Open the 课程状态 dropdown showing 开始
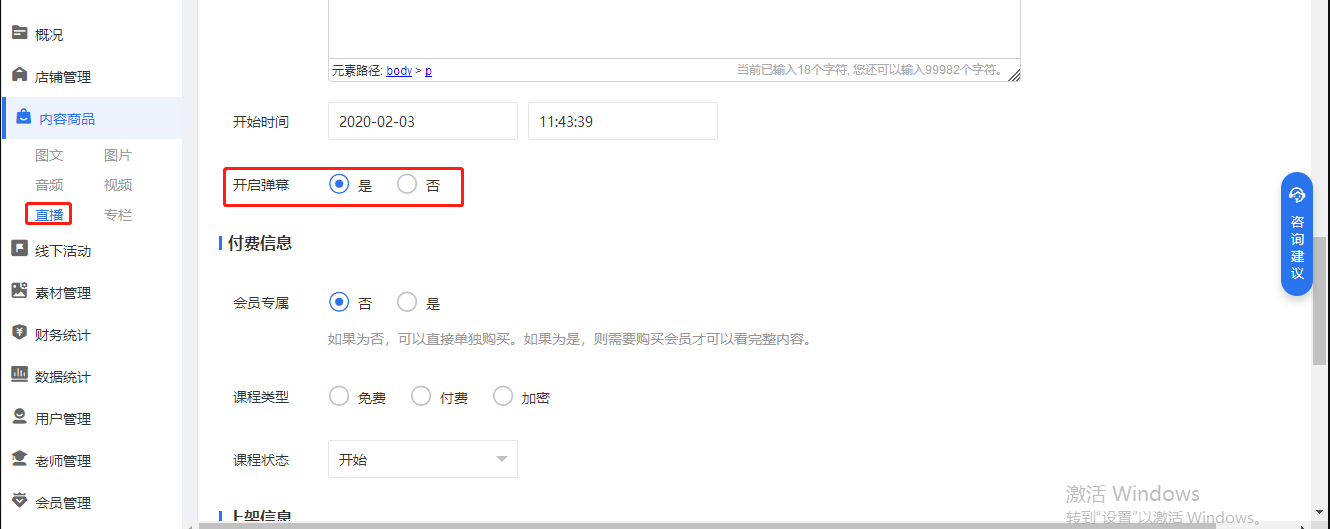 (423, 459)
